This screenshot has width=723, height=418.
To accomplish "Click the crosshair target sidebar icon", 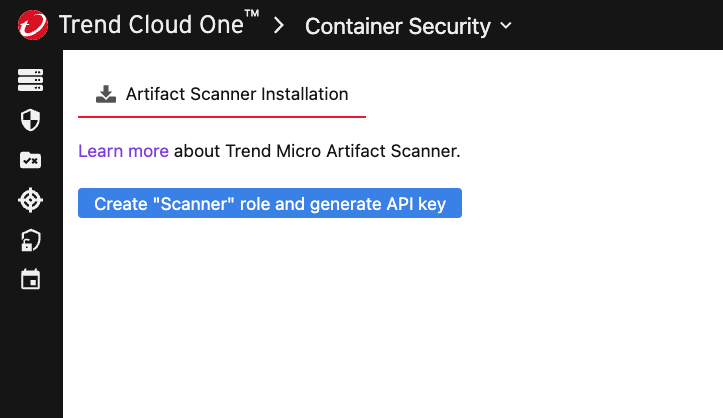I will [30, 200].
